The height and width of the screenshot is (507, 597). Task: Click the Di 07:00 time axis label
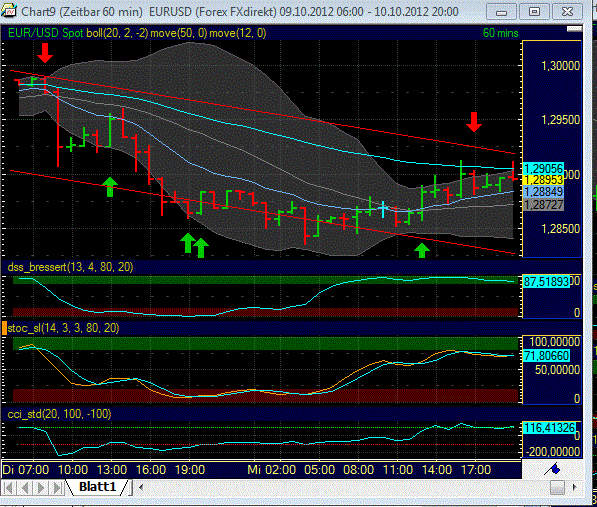coord(26,469)
